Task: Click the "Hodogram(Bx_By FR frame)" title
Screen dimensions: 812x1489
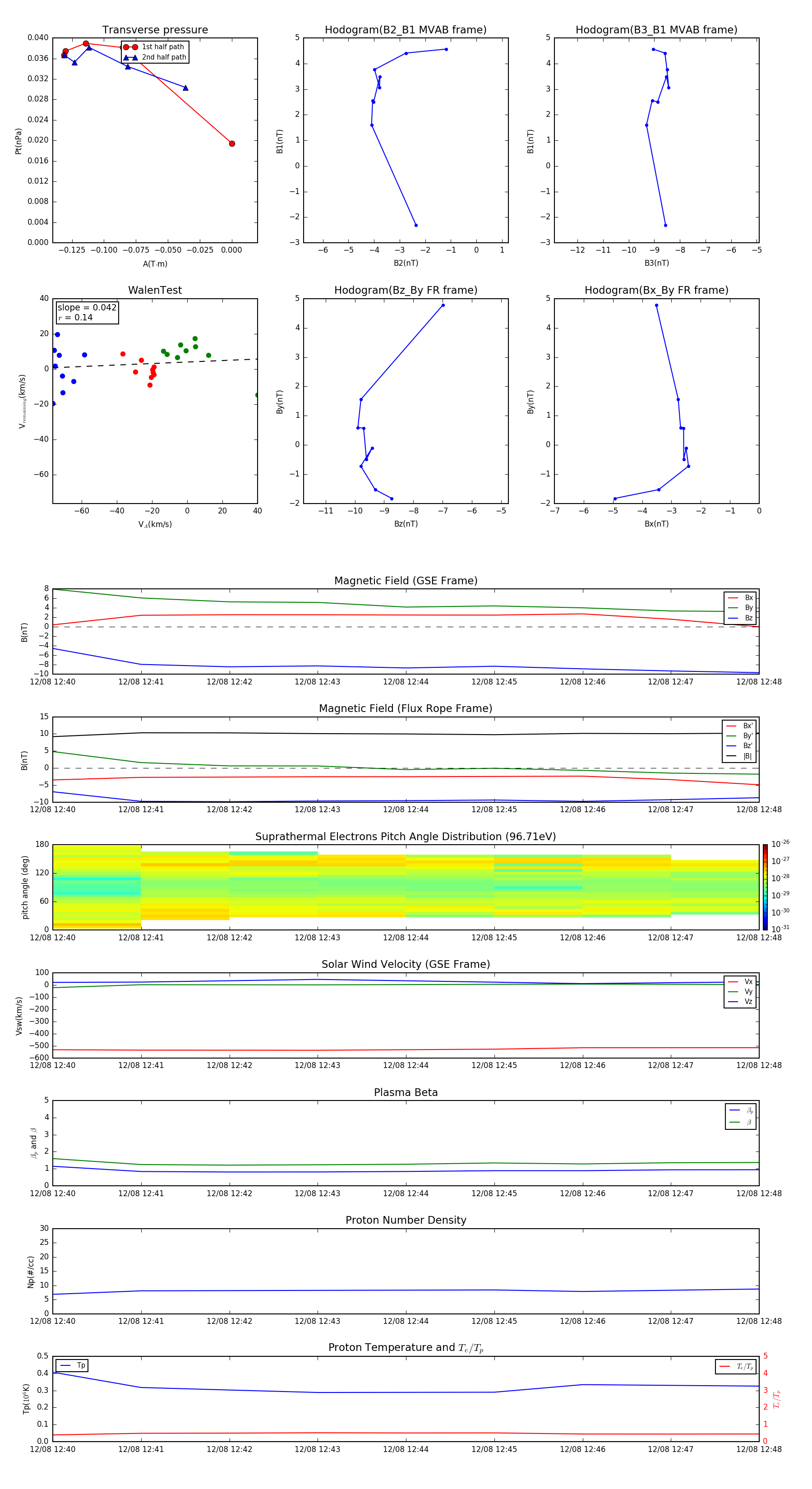Action: (x=656, y=290)
